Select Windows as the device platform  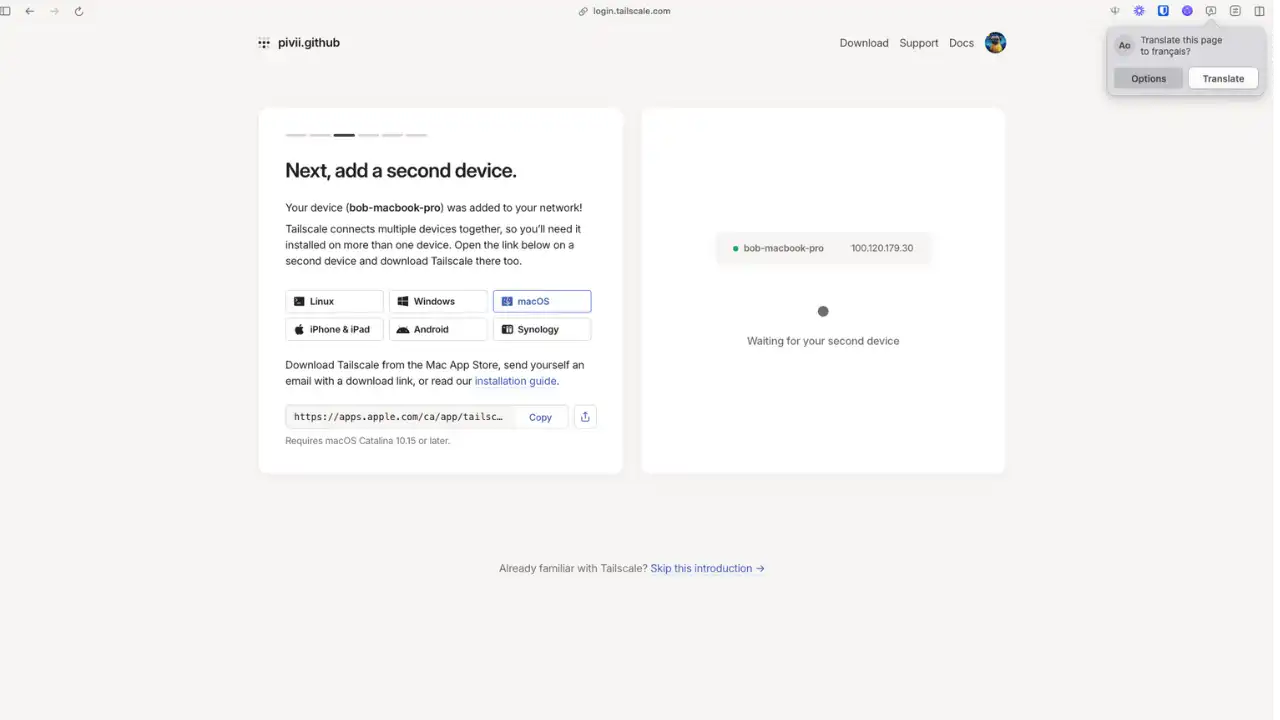tap(438, 301)
